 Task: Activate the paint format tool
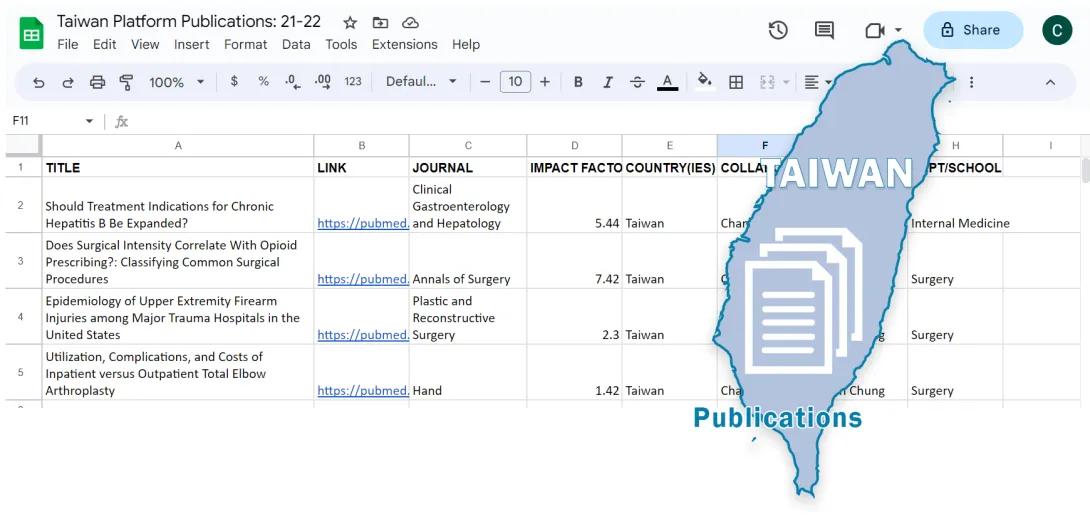tap(127, 82)
